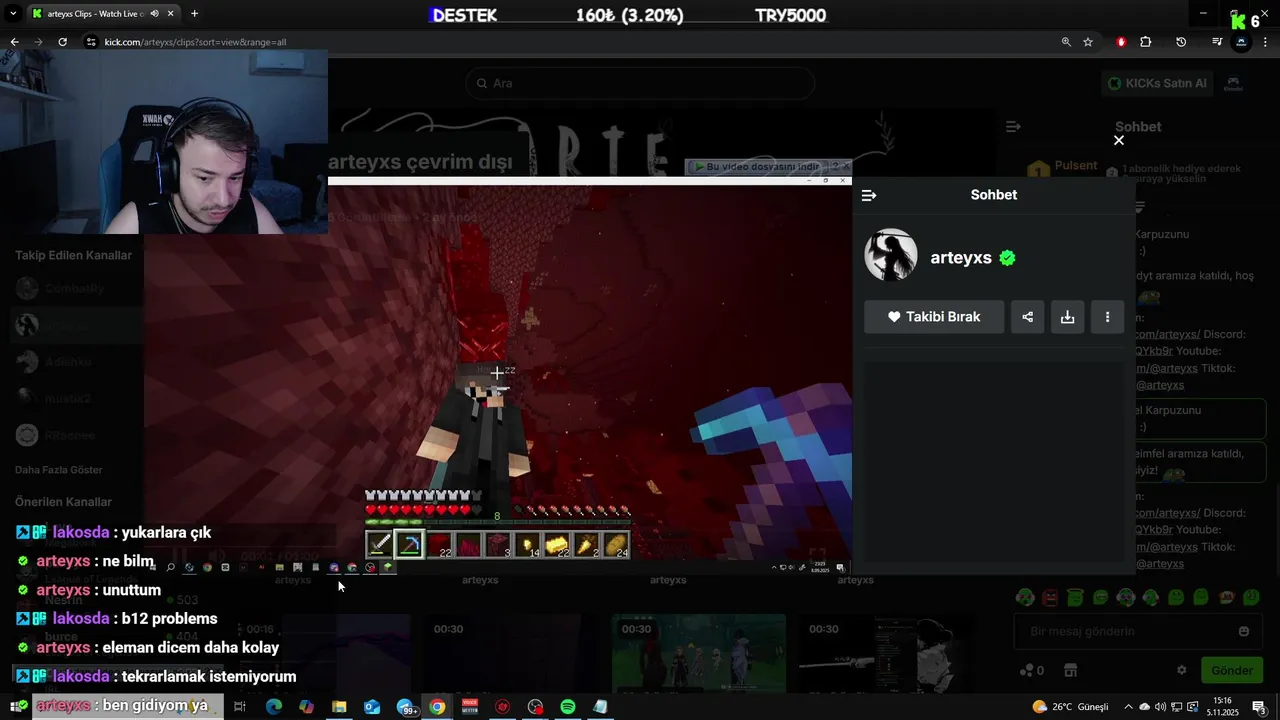Open the zoom magnifier in the address bar
The height and width of the screenshot is (720, 1280).
click(x=1066, y=42)
